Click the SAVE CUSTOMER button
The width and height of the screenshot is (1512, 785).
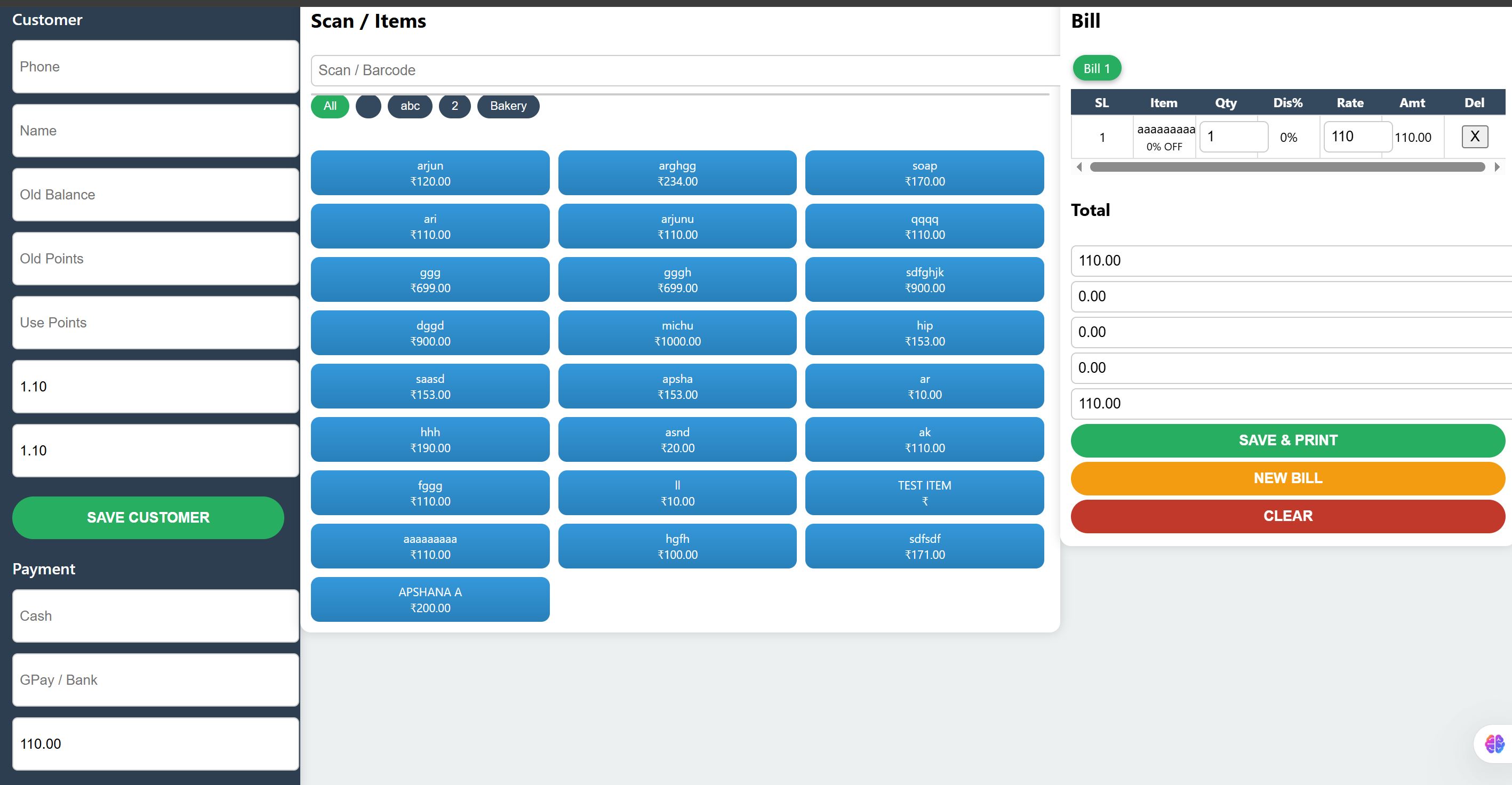[x=148, y=517]
